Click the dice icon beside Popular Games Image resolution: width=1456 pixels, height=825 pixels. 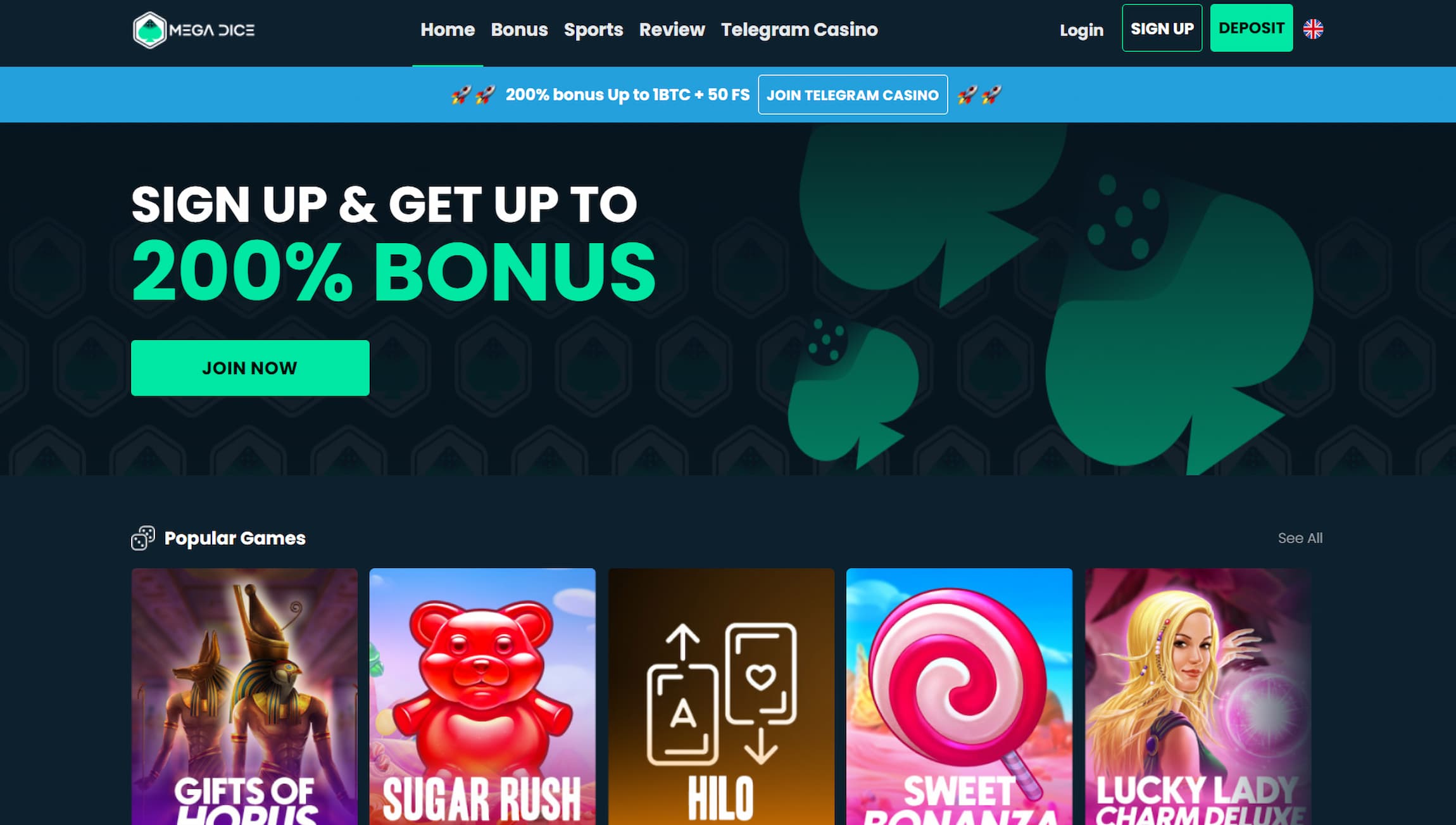[x=143, y=538]
